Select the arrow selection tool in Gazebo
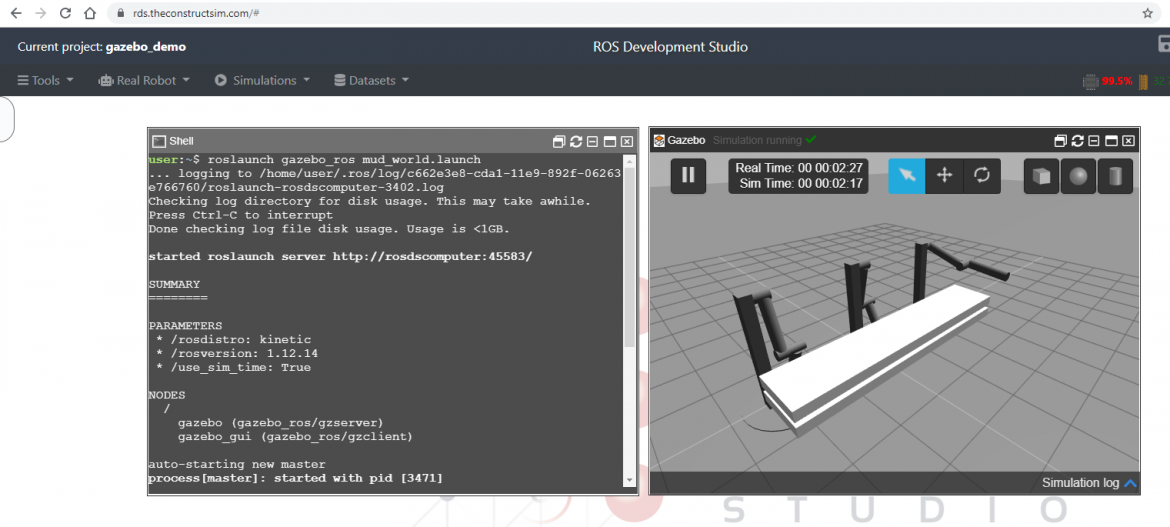Viewport: 1170px width, 527px height. [907, 175]
